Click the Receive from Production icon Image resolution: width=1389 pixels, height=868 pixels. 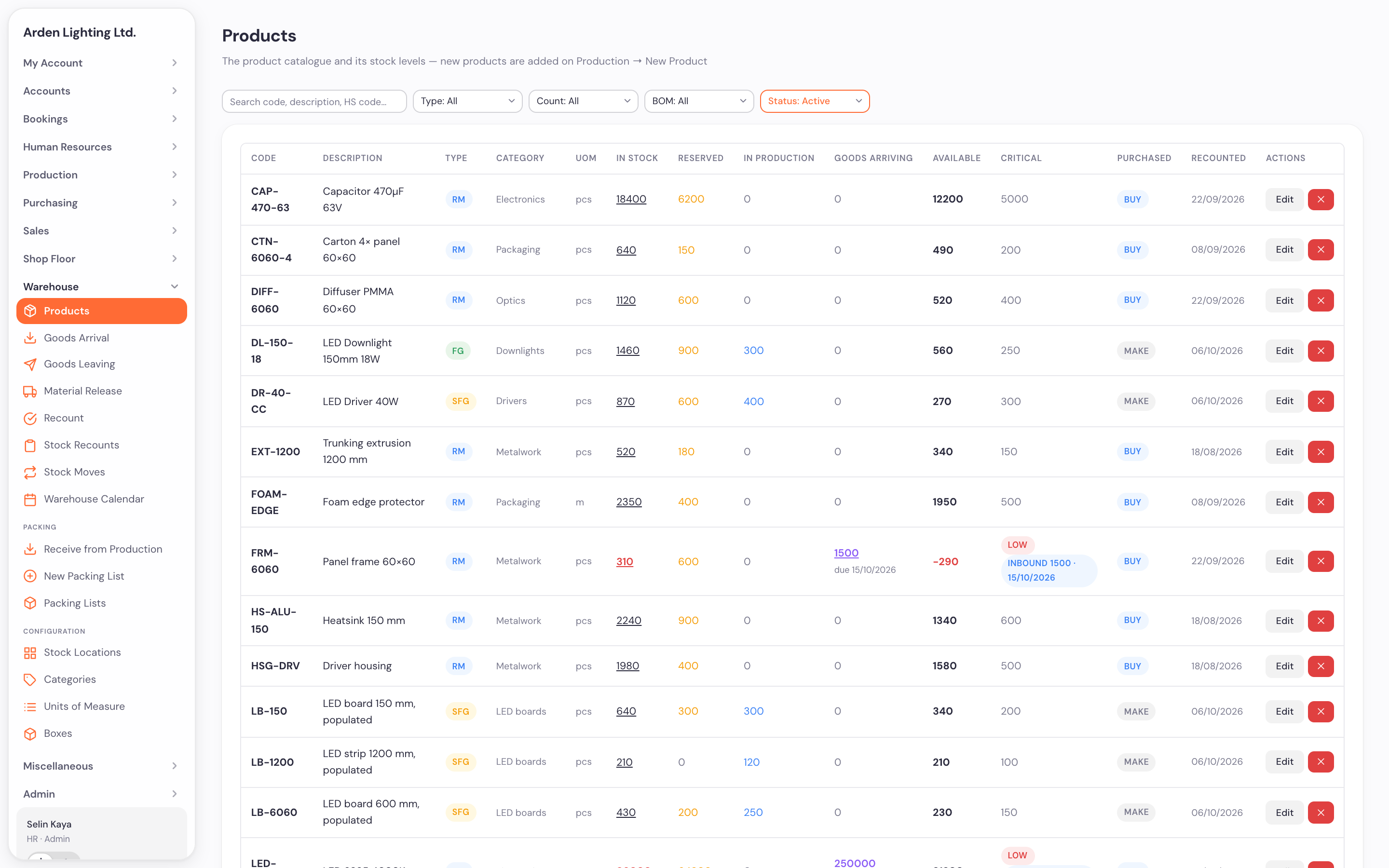point(30,549)
